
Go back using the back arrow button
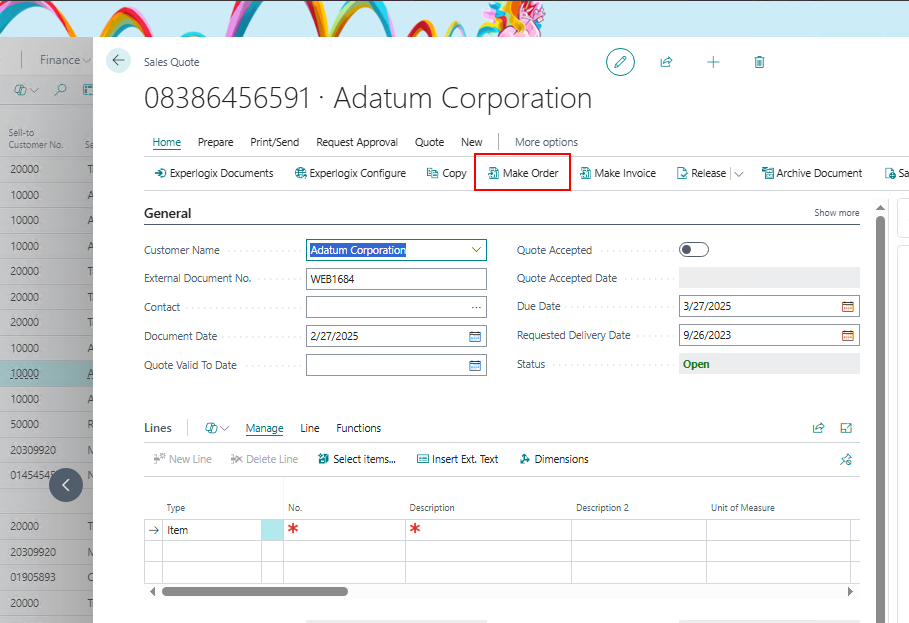(118, 60)
